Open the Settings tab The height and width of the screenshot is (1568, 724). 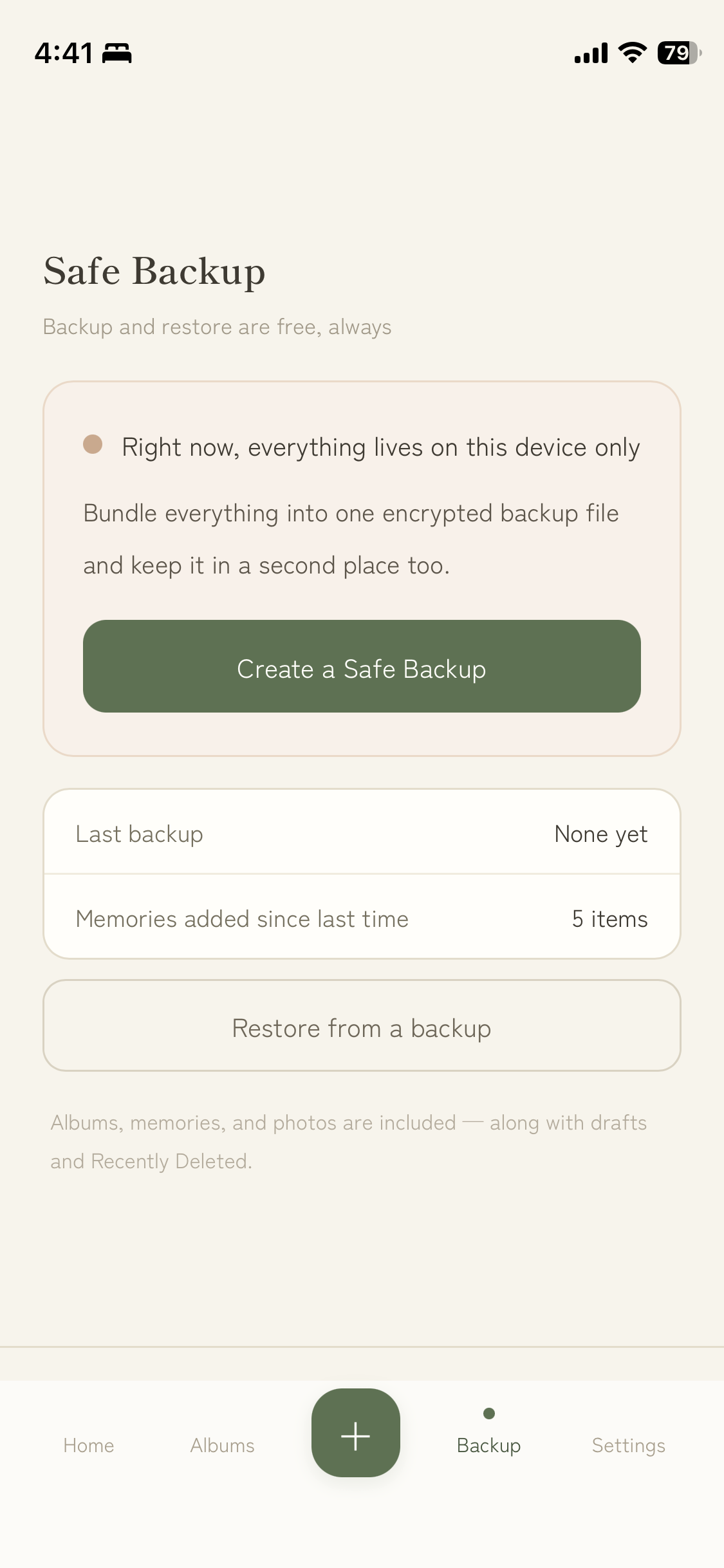click(x=629, y=1446)
